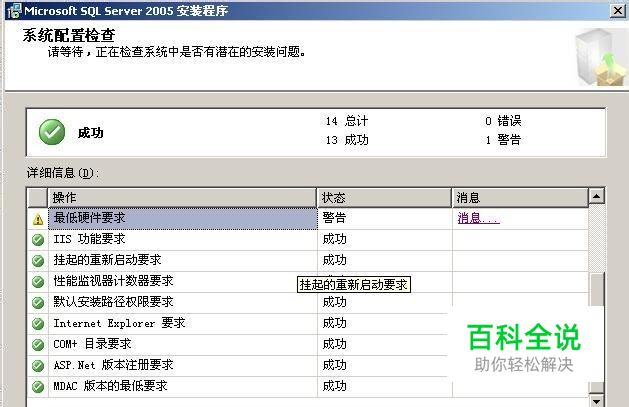Click the 成功 status for MDAC row
This screenshot has height=407, width=629.
click(x=334, y=386)
